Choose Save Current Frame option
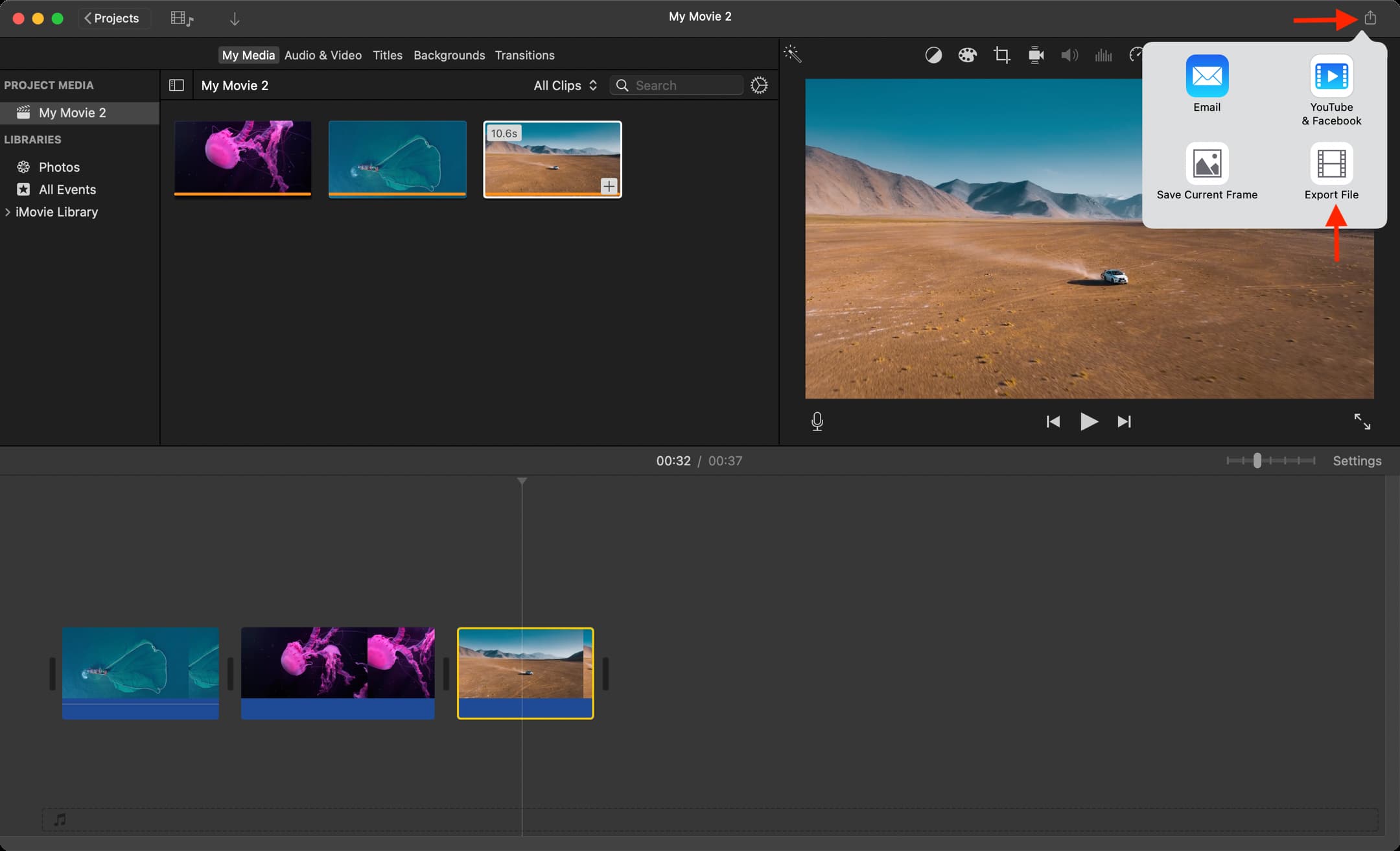Image resolution: width=1400 pixels, height=851 pixels. coord(1207,172)
